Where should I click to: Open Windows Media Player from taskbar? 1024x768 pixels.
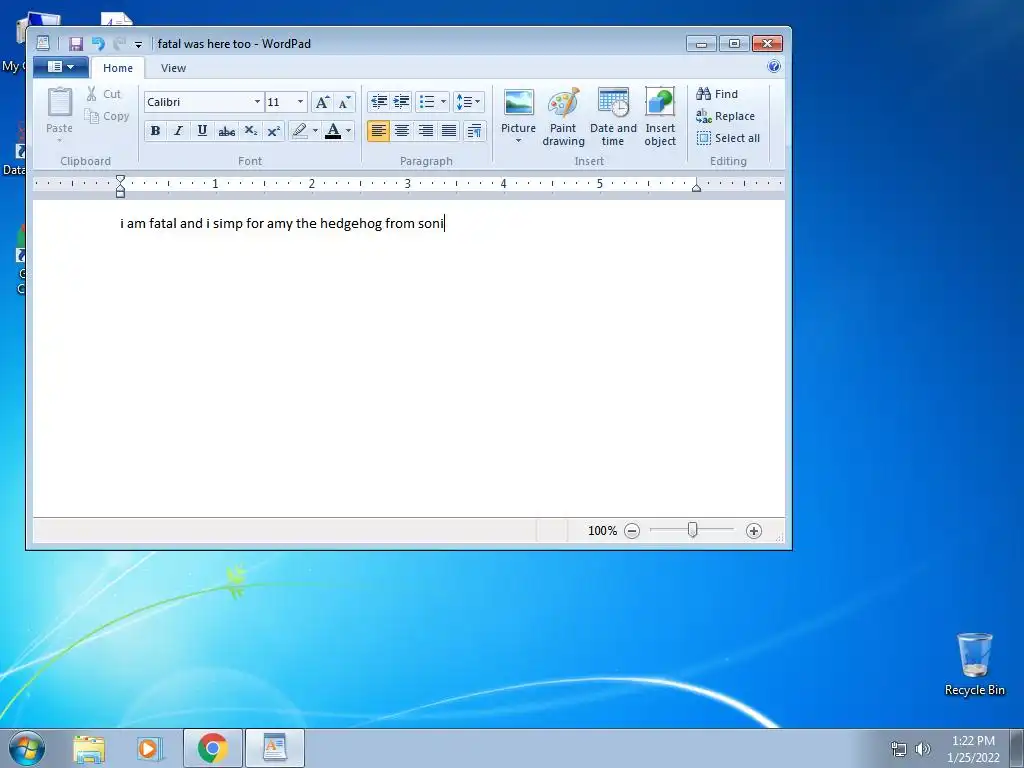point(150,748)
